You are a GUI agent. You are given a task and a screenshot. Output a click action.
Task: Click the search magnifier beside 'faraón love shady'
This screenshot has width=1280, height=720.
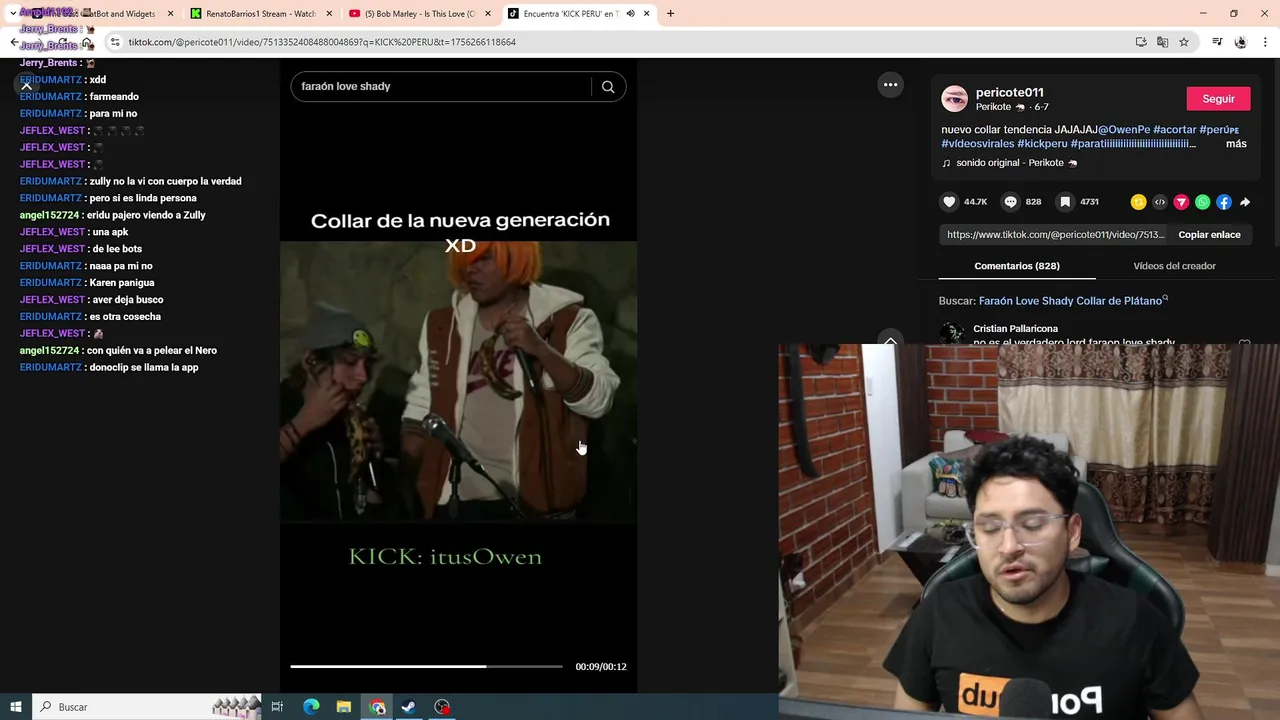pyautogui.click(x=608, y=87)
